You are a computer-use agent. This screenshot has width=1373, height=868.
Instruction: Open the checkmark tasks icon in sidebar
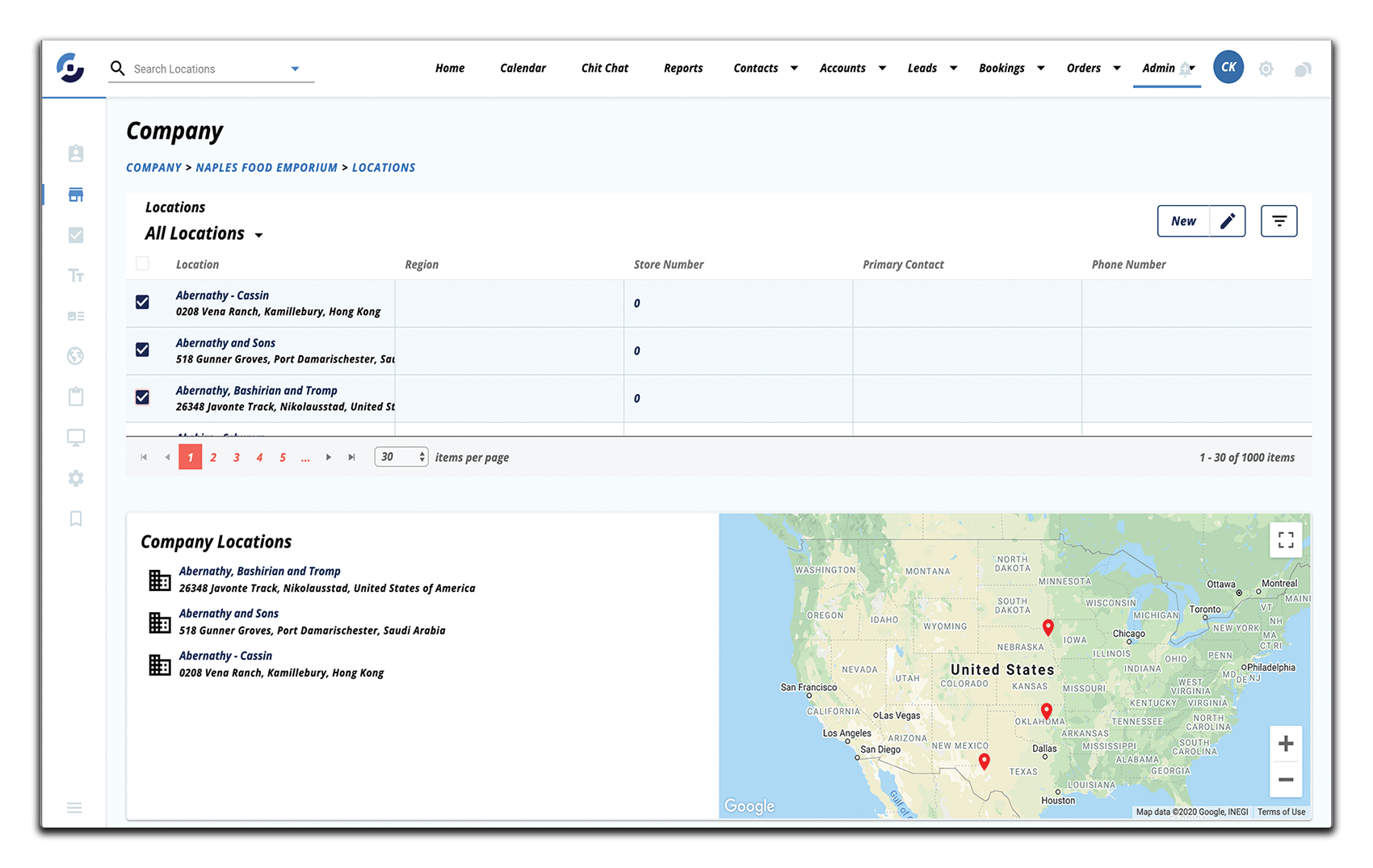point(76,235)
